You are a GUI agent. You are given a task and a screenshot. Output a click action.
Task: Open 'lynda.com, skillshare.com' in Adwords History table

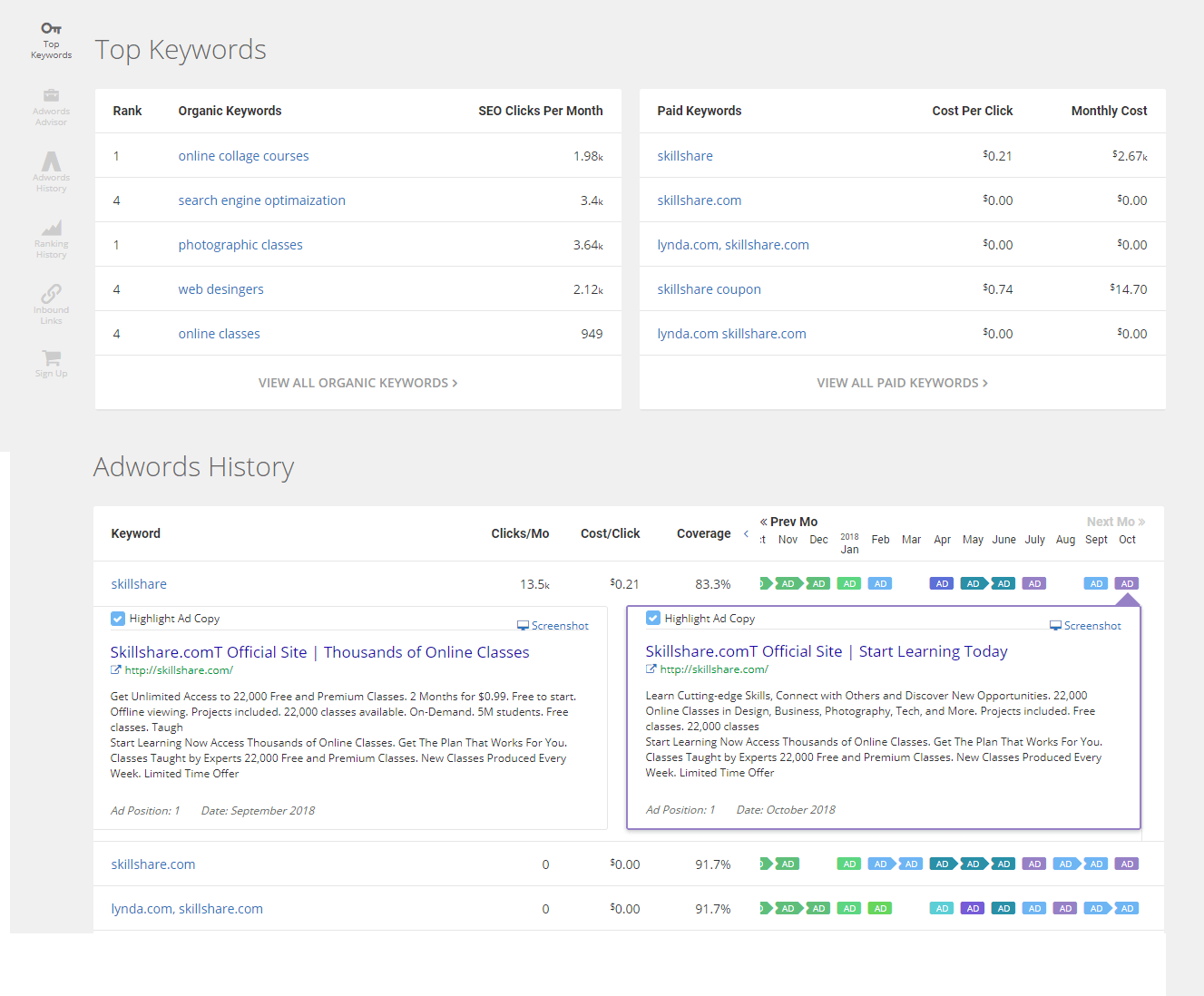(187, 909)
